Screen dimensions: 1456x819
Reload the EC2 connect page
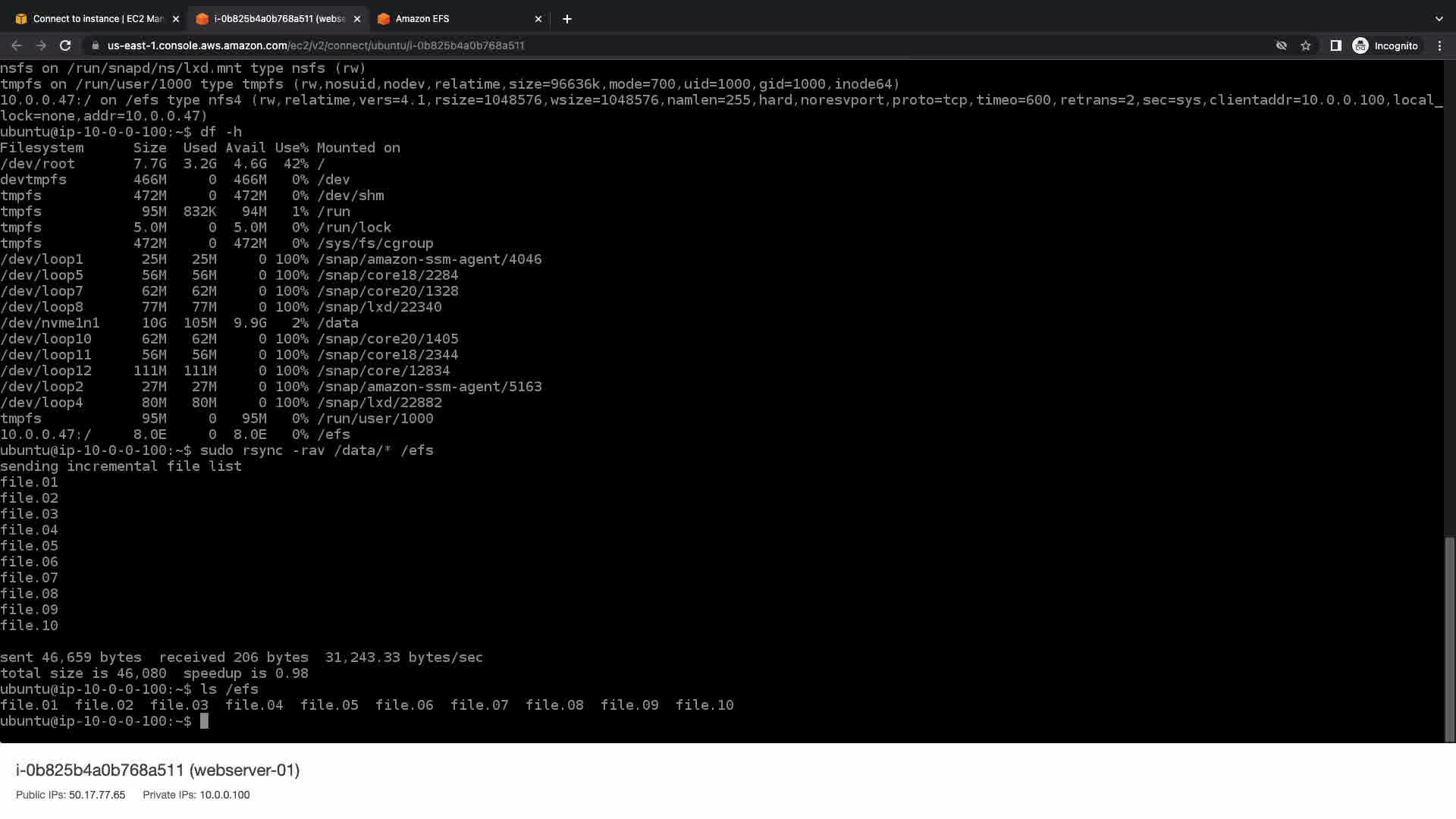click(65, 45)
